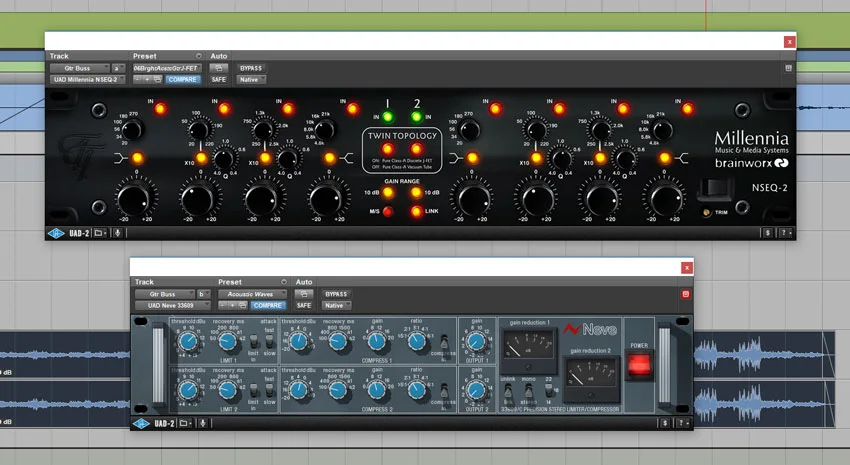Toggle M/S mode button on NSEQ-2
This screenshot has height=465, width=850.
pos(388,211)
